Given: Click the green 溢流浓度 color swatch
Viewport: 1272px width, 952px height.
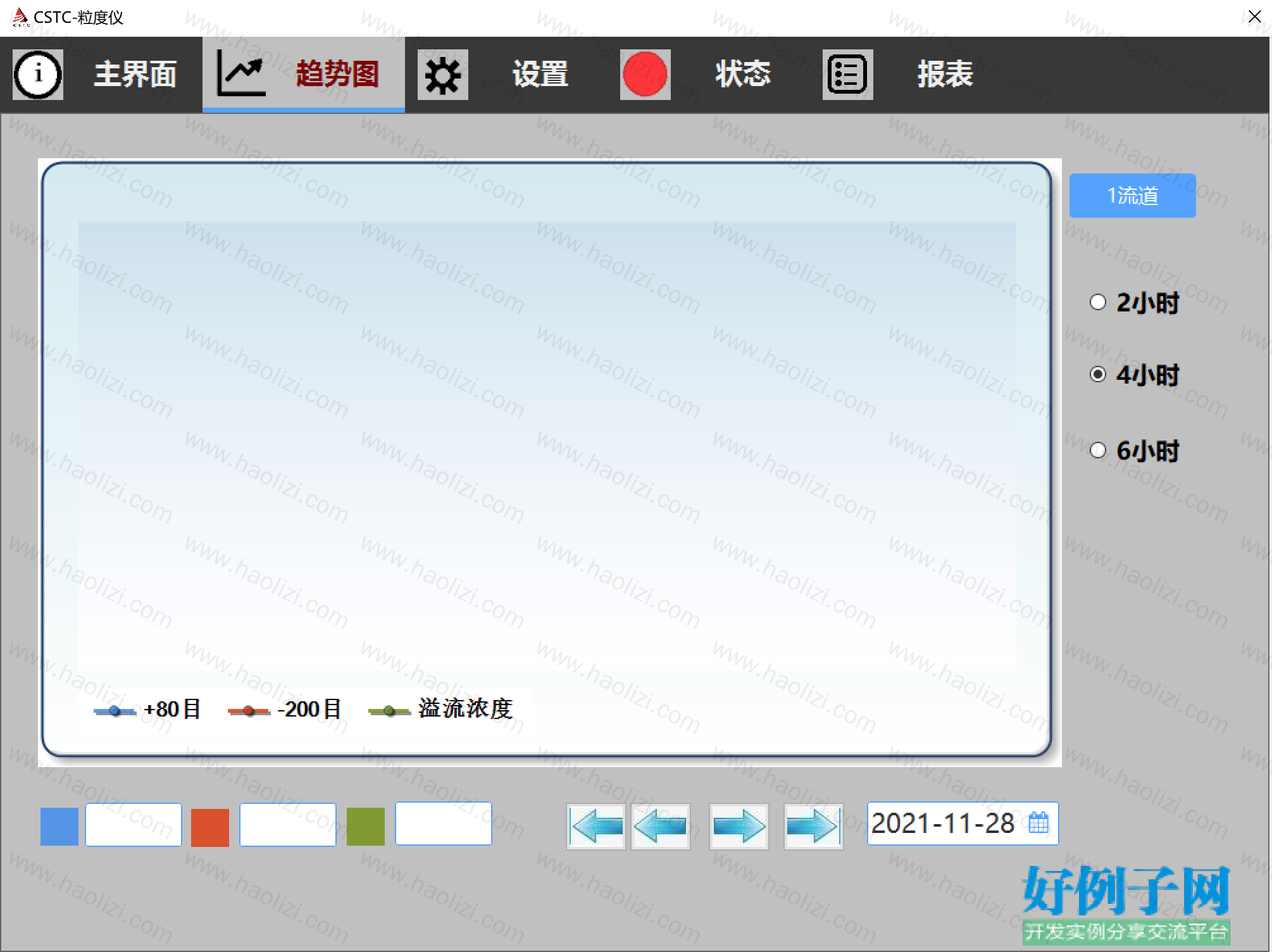Looking at the screenshot, I should [x=366, y=826].
